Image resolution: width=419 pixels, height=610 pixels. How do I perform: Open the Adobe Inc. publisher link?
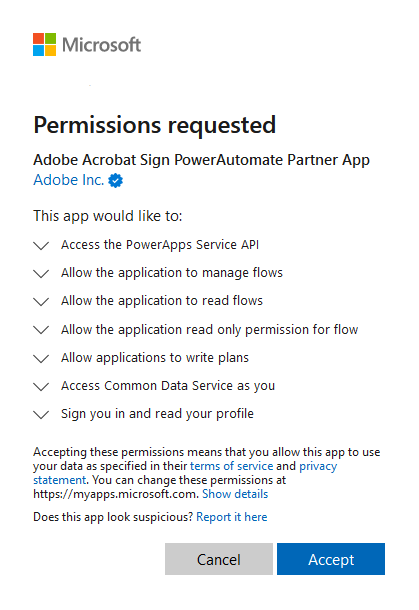pyautogui.click(x=68, y=180)
